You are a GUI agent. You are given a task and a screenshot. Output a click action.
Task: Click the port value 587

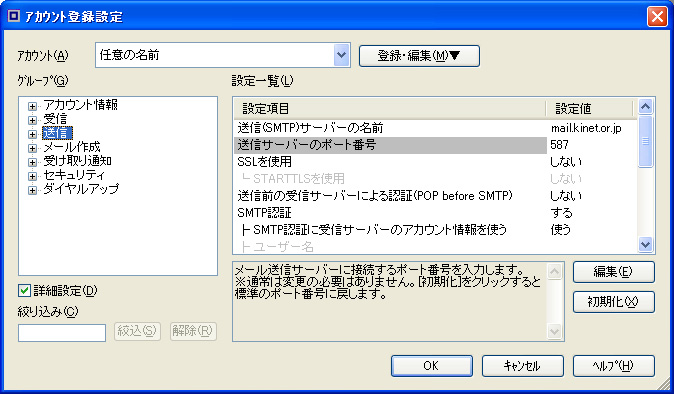tap(559, 145)
